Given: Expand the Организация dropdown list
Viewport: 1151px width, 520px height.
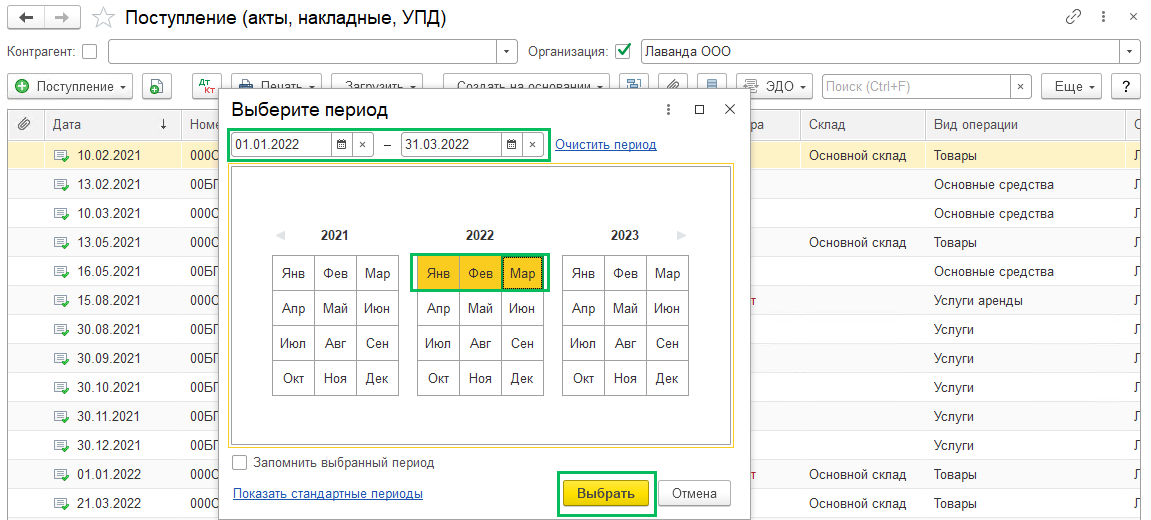Looking at the screenshot, I should point(1130,52).
